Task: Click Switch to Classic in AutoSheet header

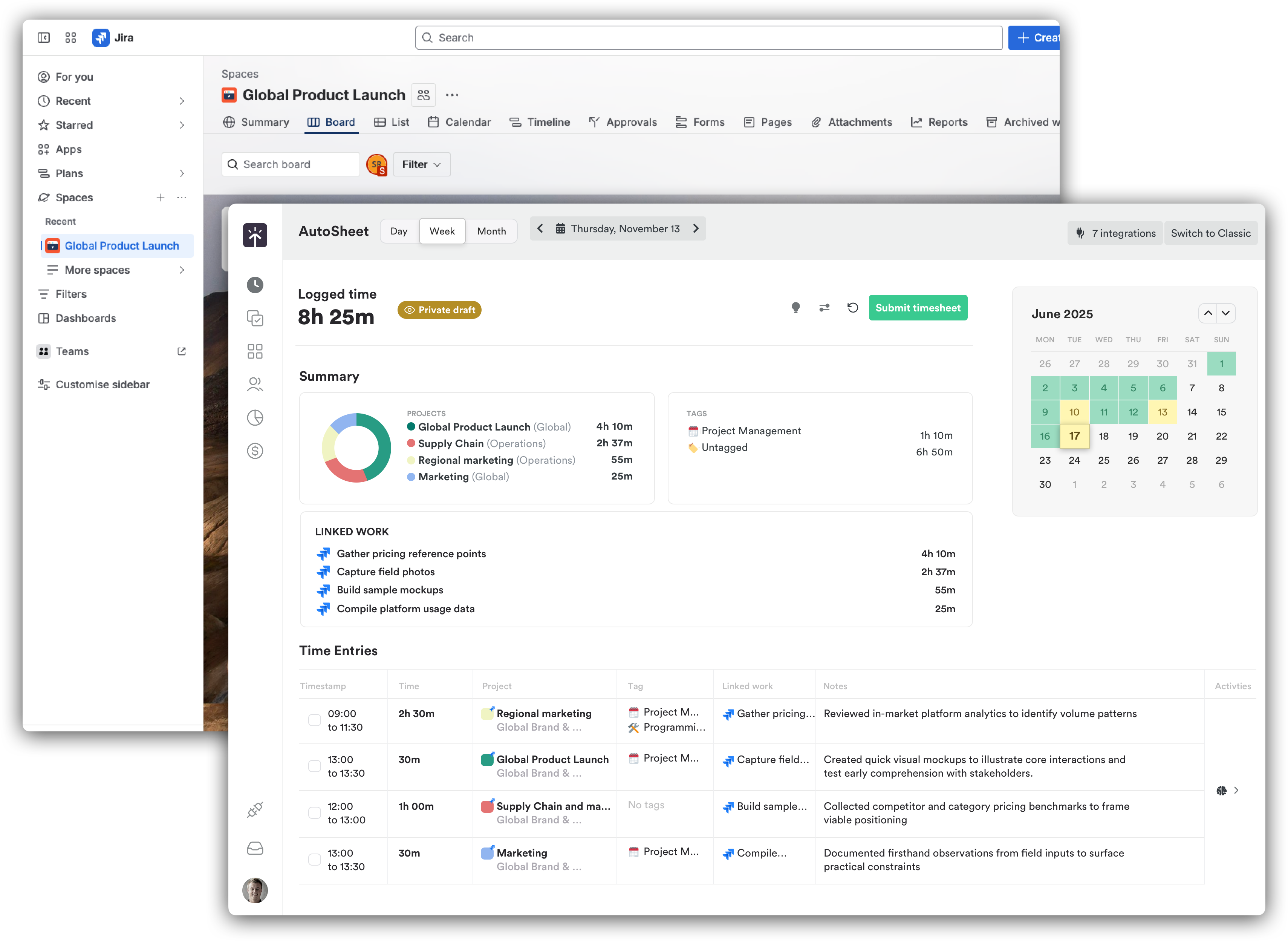Action: 1210,233
